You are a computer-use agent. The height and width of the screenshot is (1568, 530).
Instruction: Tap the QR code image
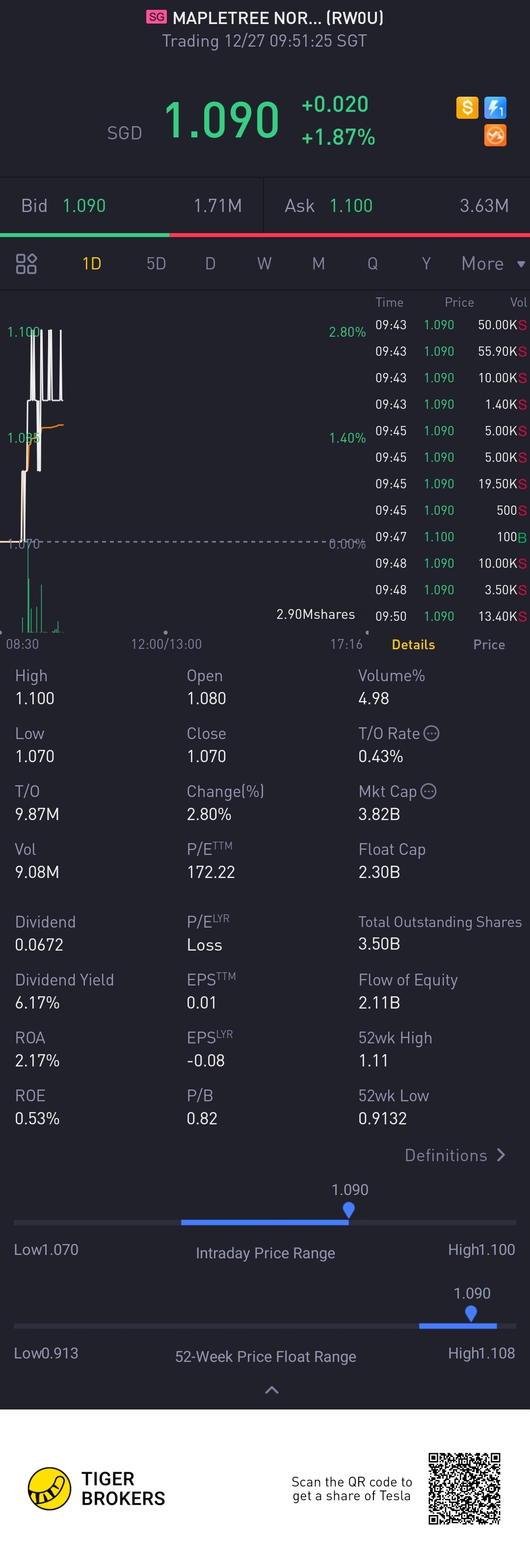[x=464, y=1488]
